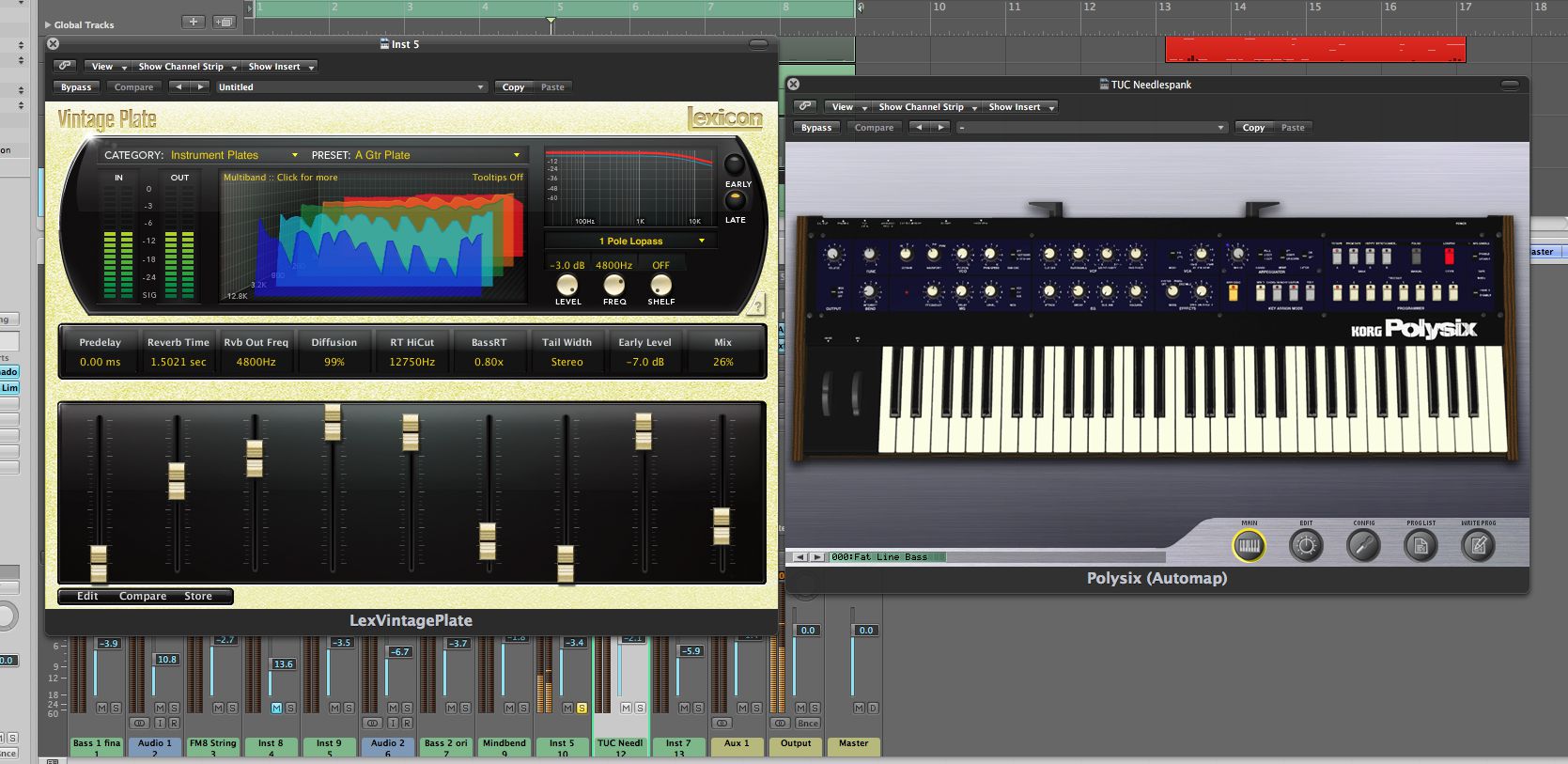Click the 000:Fat Line Bass program display
Image resolution: width=1568 pixels, height=764 pixels.
point(887,557)
